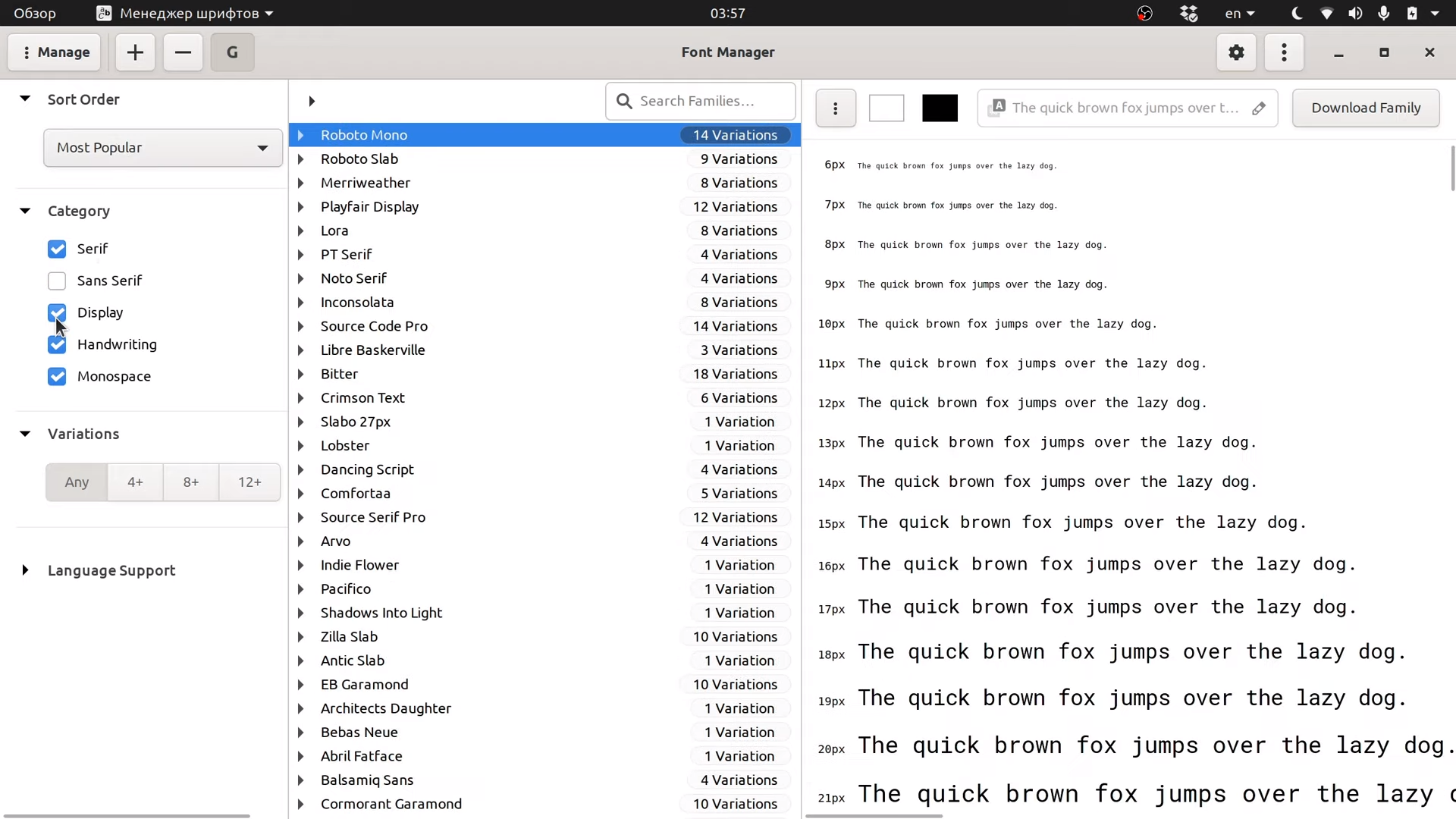Image resolution: width=1456 pixels, height=819 pixels.
Task: Toggle the Google Fonts G button
Action: (232, 52)
